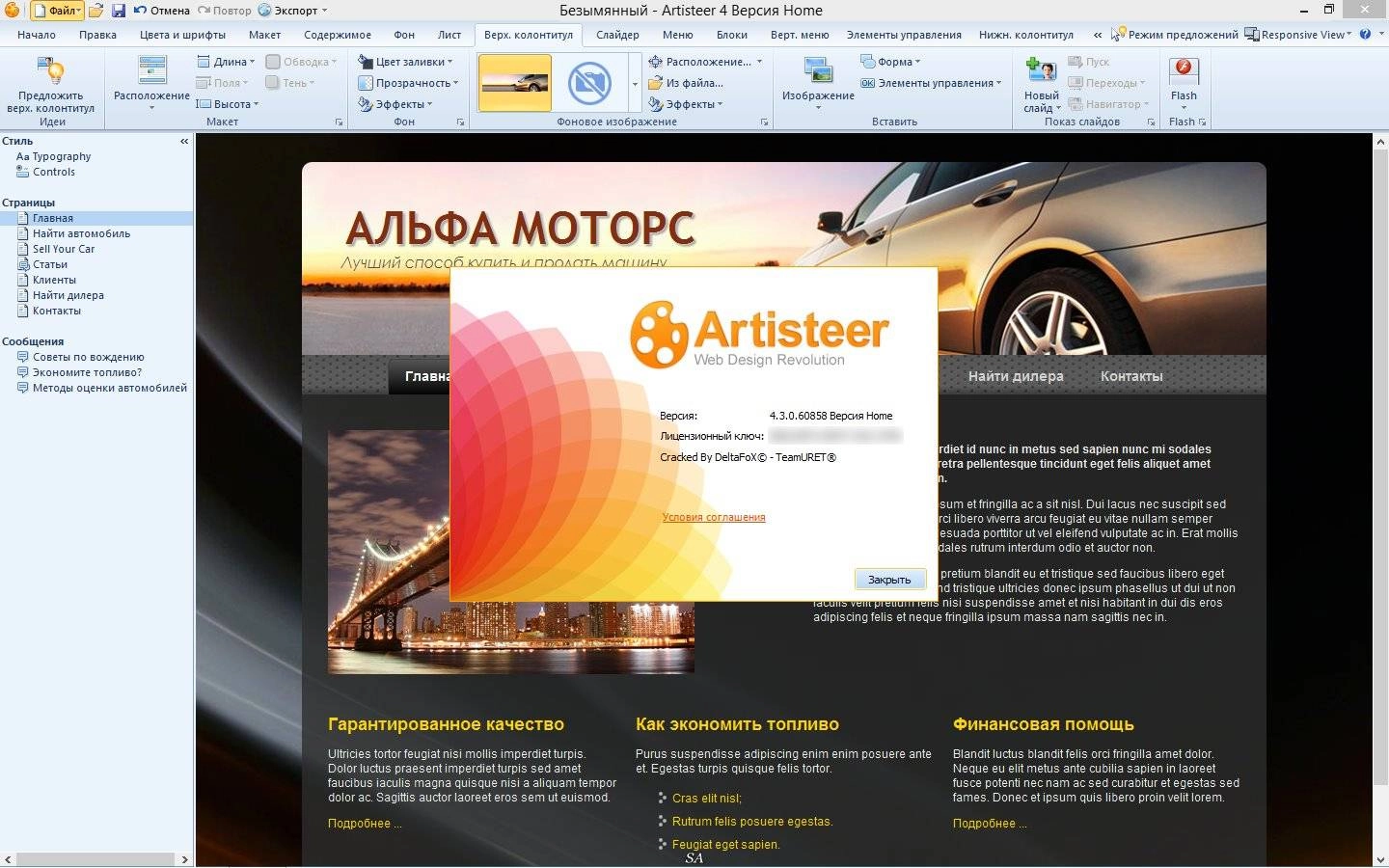
Task: Open the Длина dropdown
Action: [x=226, y=62]
